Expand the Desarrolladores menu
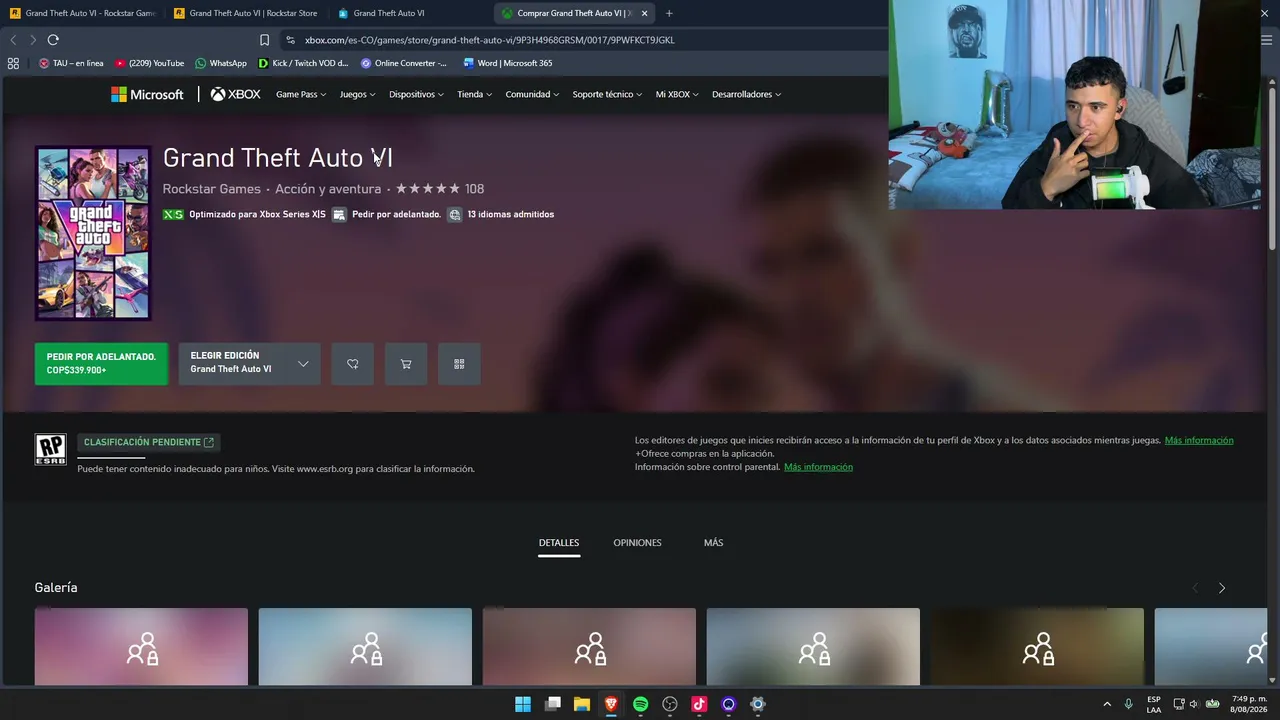The height and width of the screenshot is (720, 1280). click(x=746, y=94)
